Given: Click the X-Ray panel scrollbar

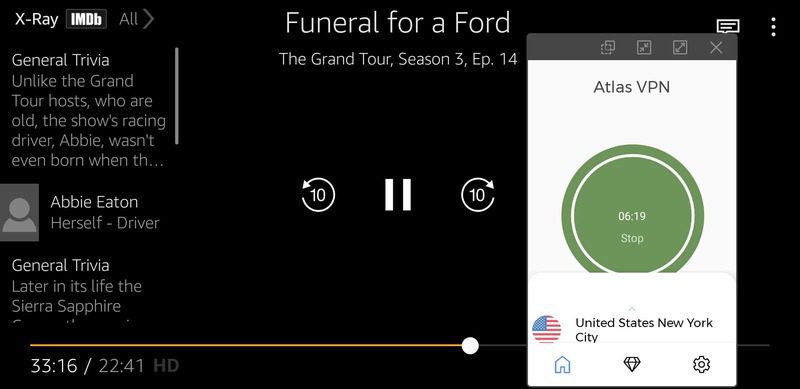Looking at the screenshot, I should 177,96.
